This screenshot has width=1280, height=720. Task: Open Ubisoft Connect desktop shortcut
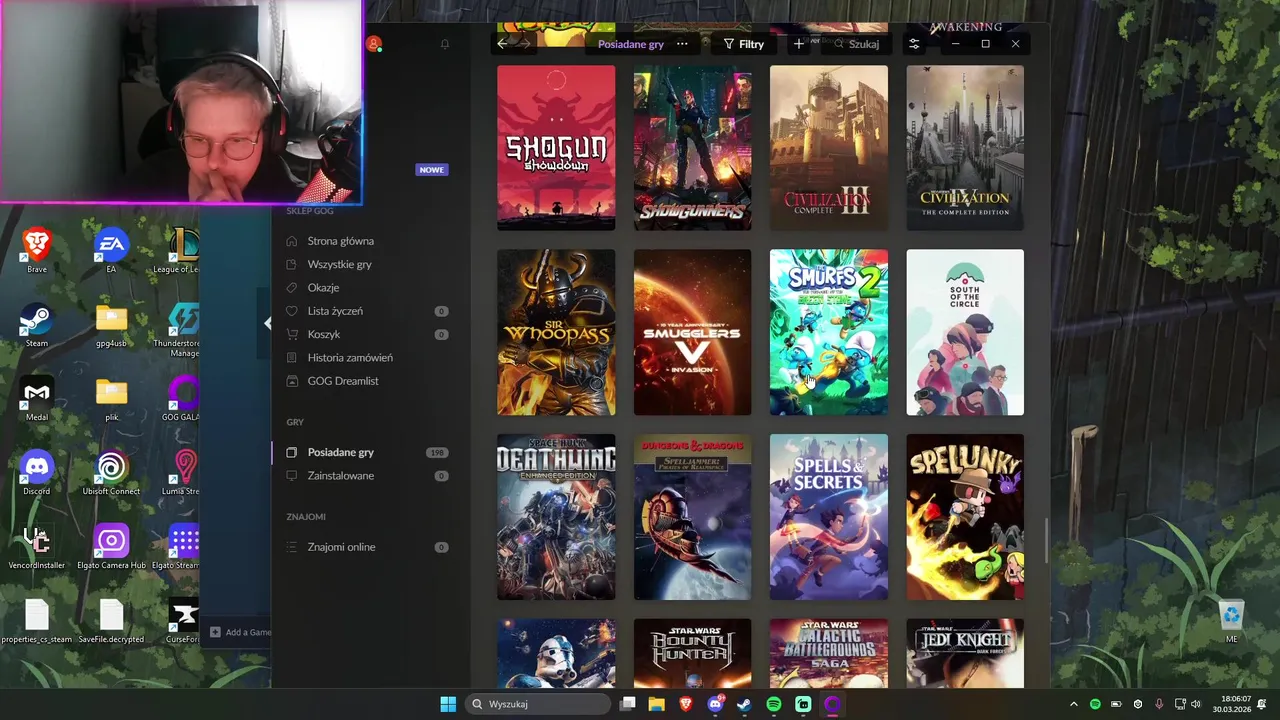(111, 473)
